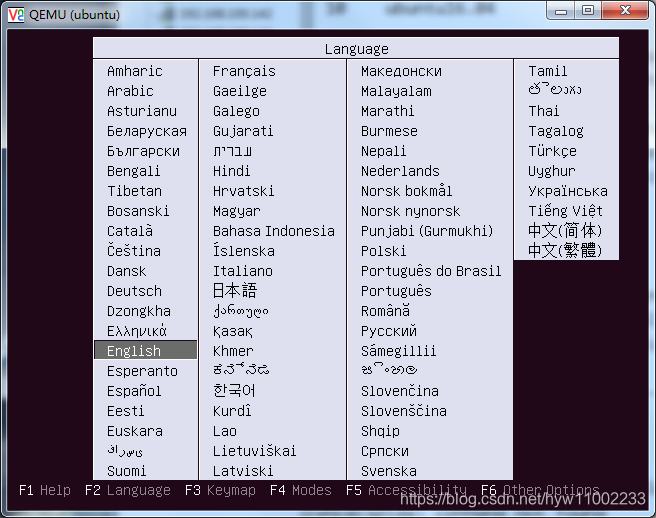Select Arabic in the language list
Viewport: 656px width, 518px height.
point(130,91)
